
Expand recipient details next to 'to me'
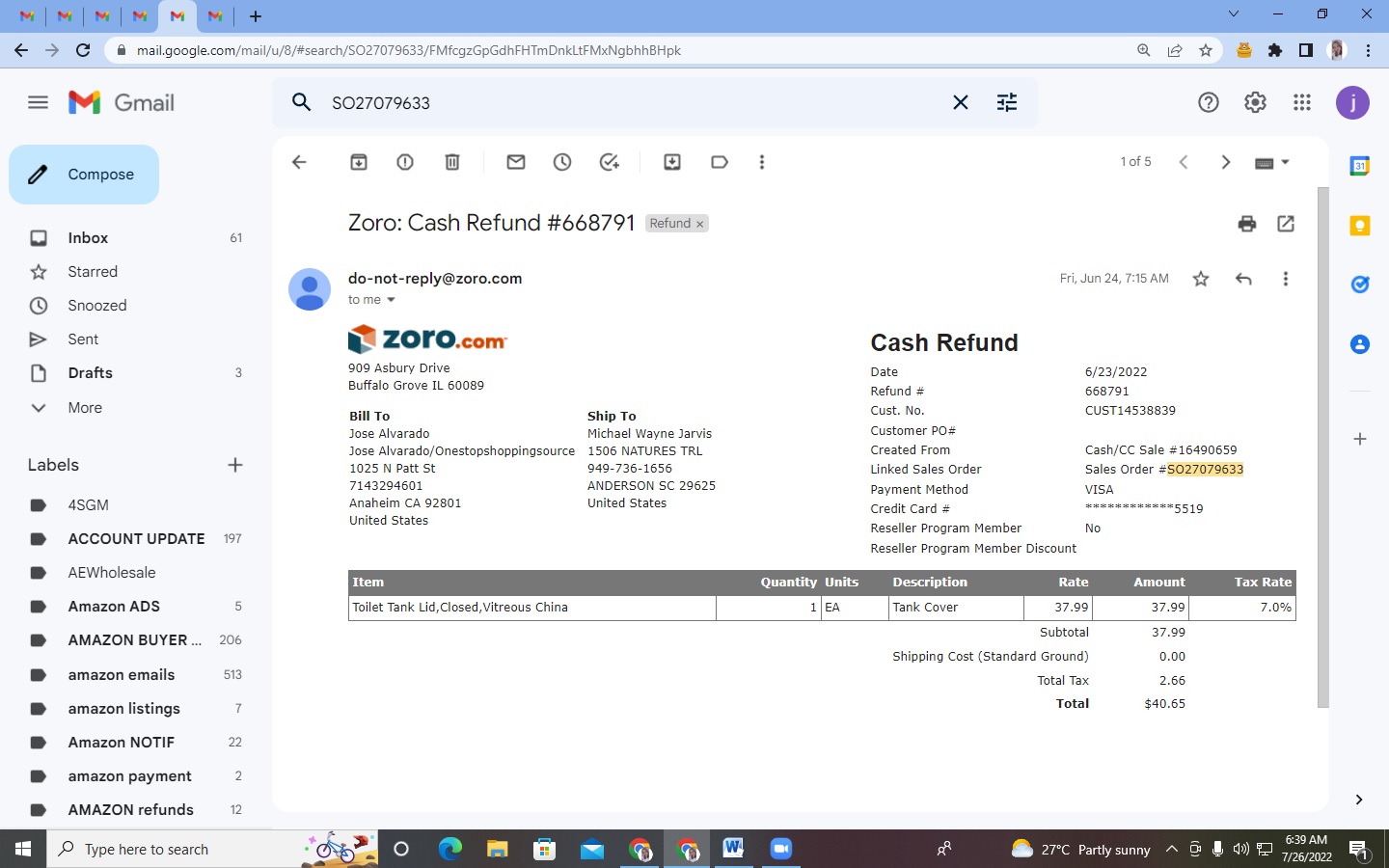tap(391, 300)
